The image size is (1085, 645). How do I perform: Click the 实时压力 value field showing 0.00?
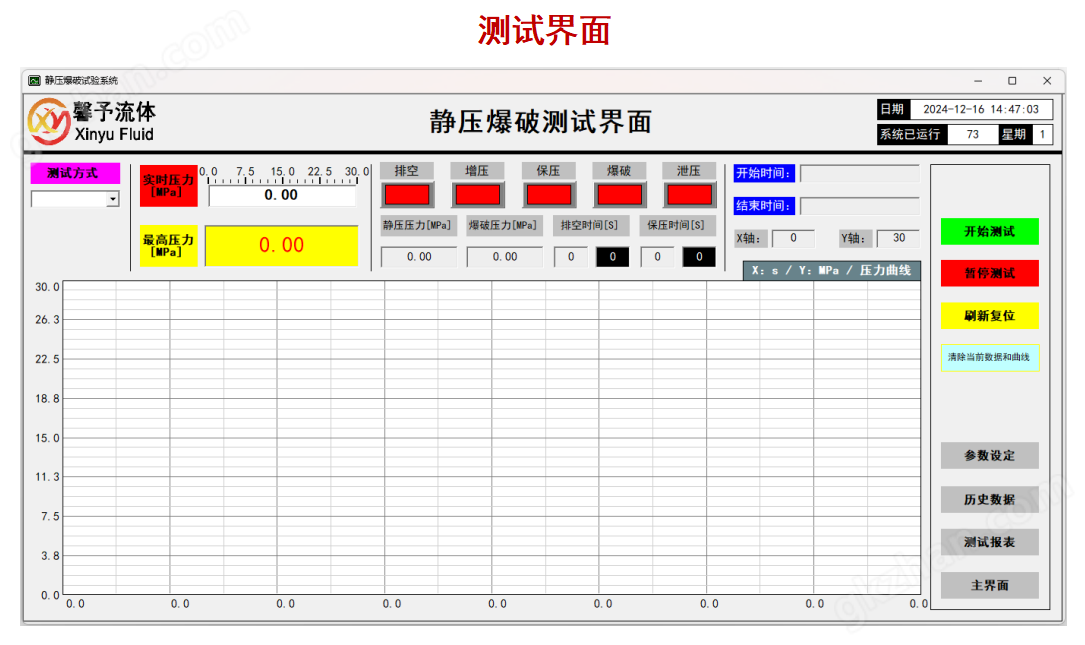282,195
